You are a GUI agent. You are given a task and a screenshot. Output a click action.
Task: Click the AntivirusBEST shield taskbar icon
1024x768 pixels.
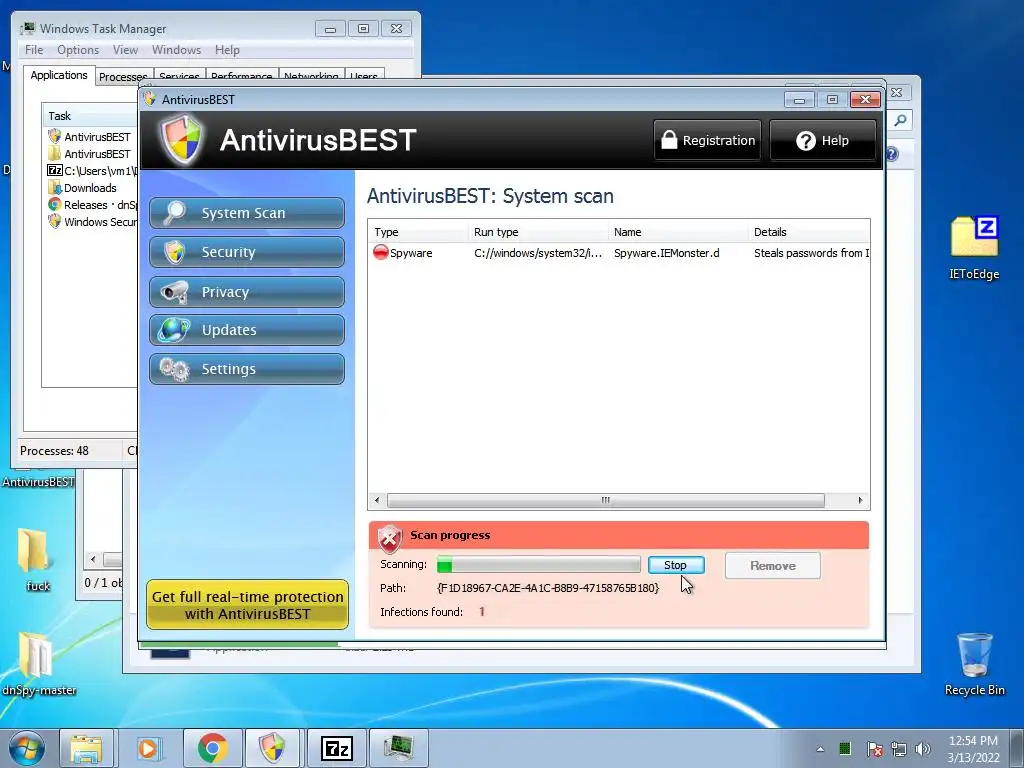(272, 748)
